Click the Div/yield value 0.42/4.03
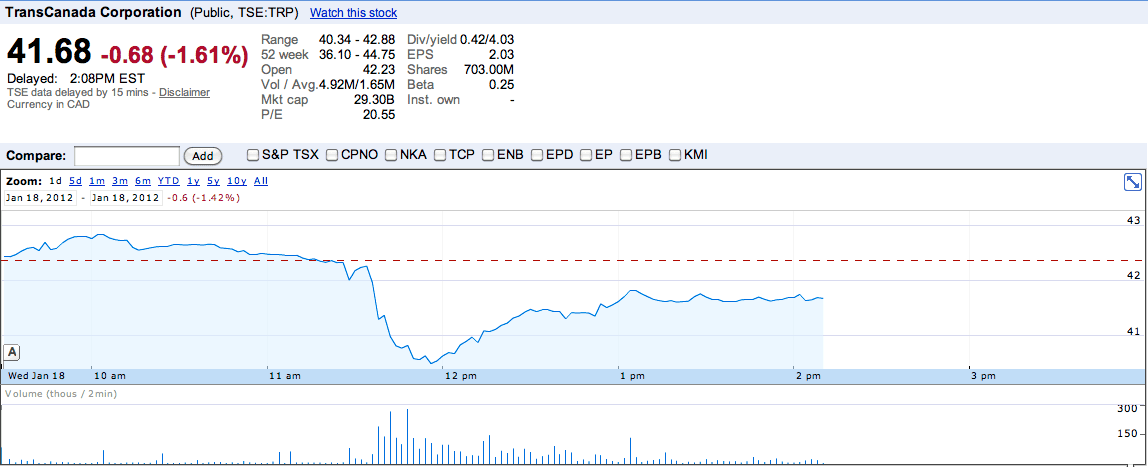Image resolution: width=1148 pixels, height=467 pixels. point(487,40)
